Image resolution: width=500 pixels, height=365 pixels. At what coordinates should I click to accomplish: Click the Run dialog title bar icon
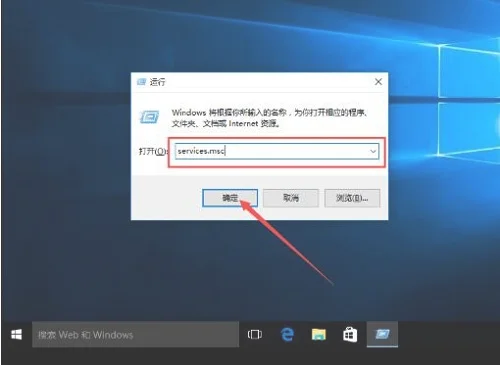tap(141, 82)
